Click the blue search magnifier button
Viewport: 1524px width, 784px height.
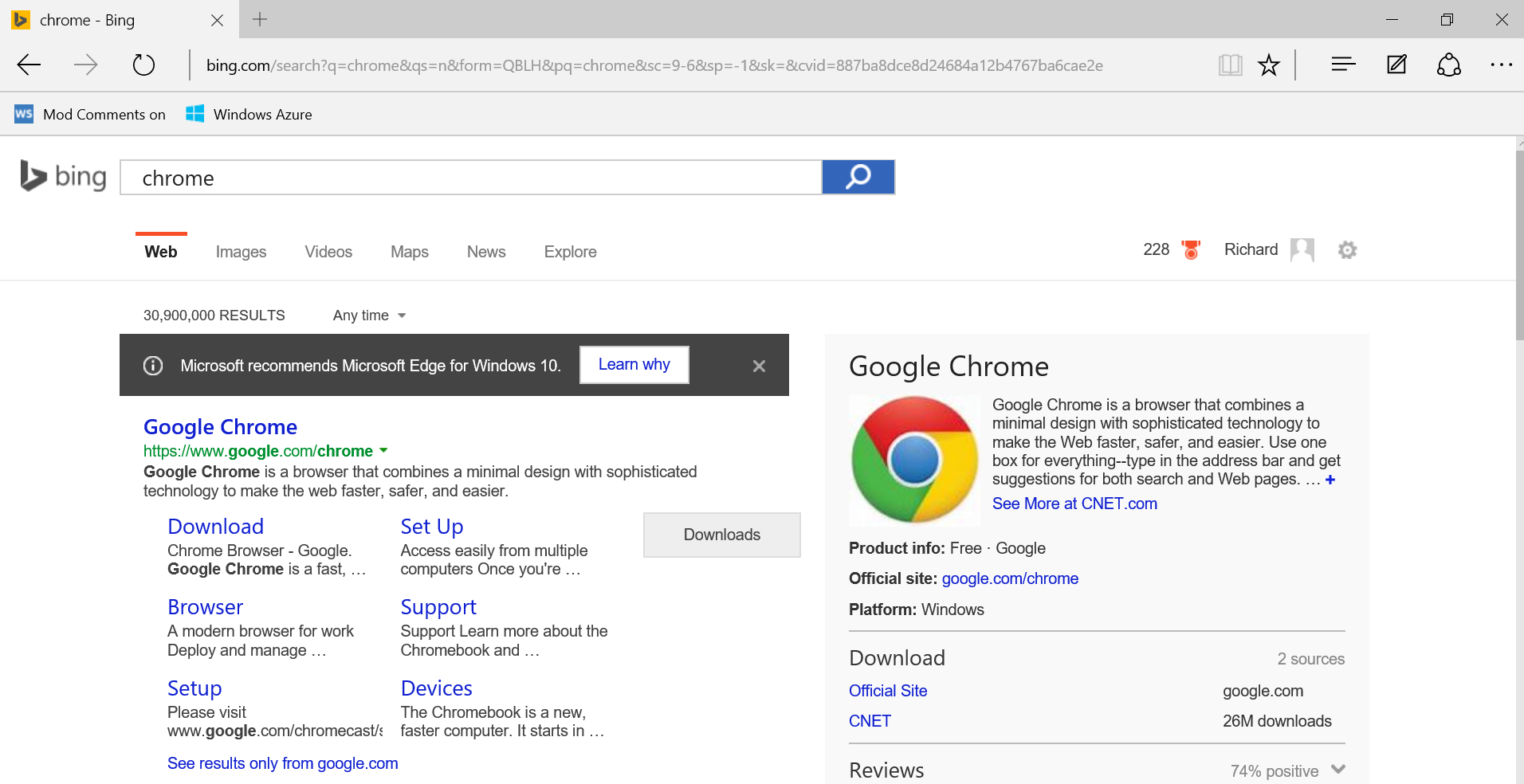tap(858, 177)
